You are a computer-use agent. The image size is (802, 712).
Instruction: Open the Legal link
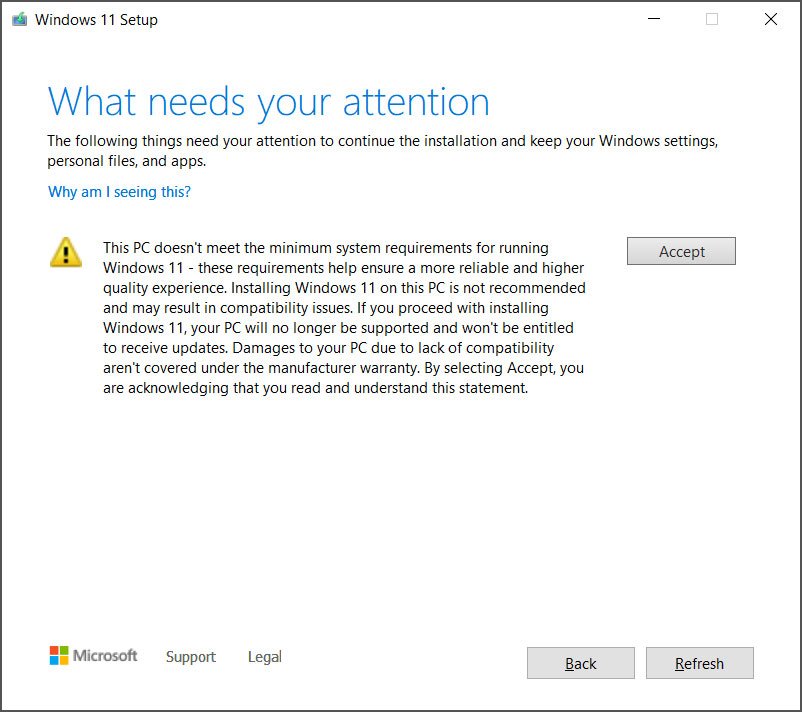(x=264, y=656)
